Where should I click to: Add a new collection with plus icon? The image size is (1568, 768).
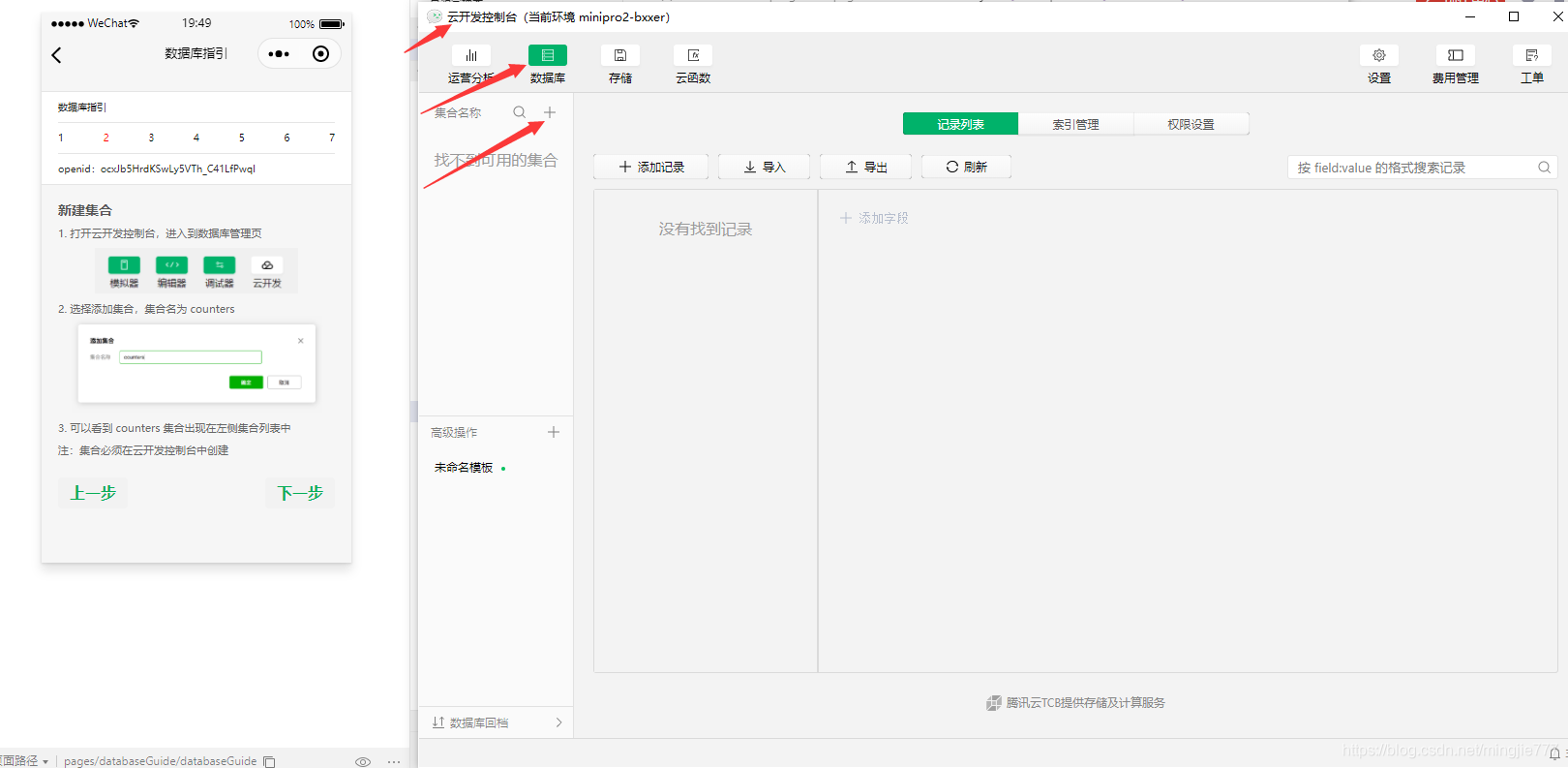[x=550, y=112]
